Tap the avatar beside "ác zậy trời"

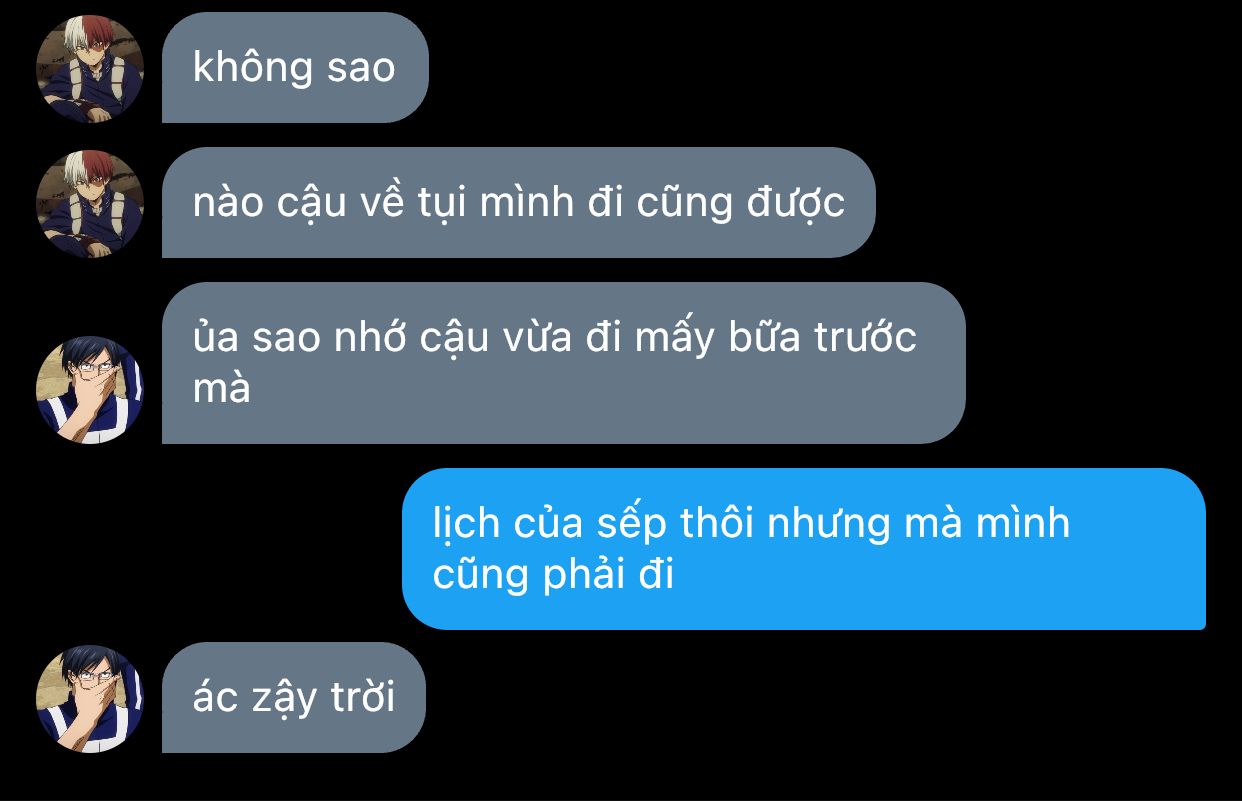pos(90,698)
